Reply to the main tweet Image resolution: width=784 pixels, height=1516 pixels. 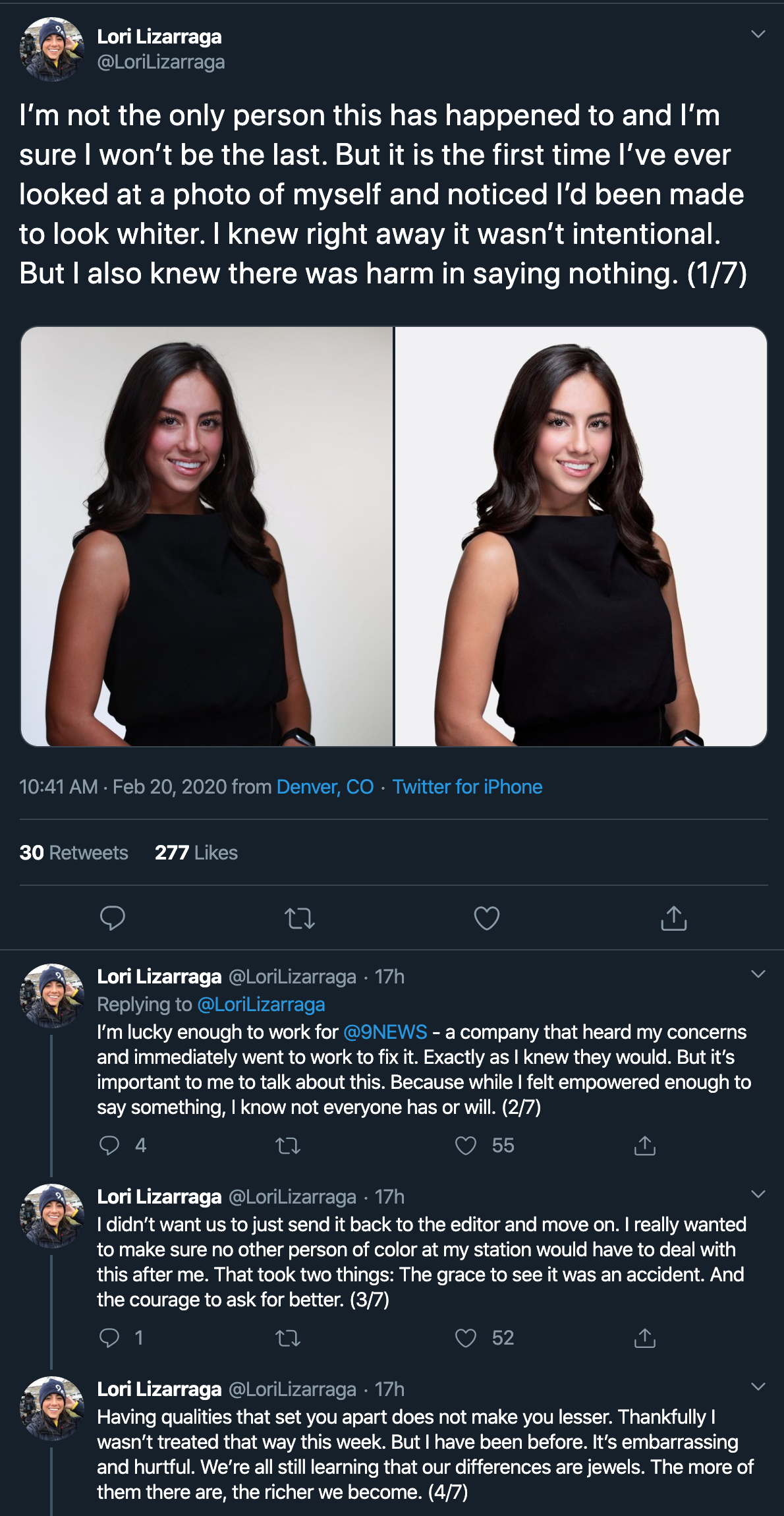click(x=113, y=918)
